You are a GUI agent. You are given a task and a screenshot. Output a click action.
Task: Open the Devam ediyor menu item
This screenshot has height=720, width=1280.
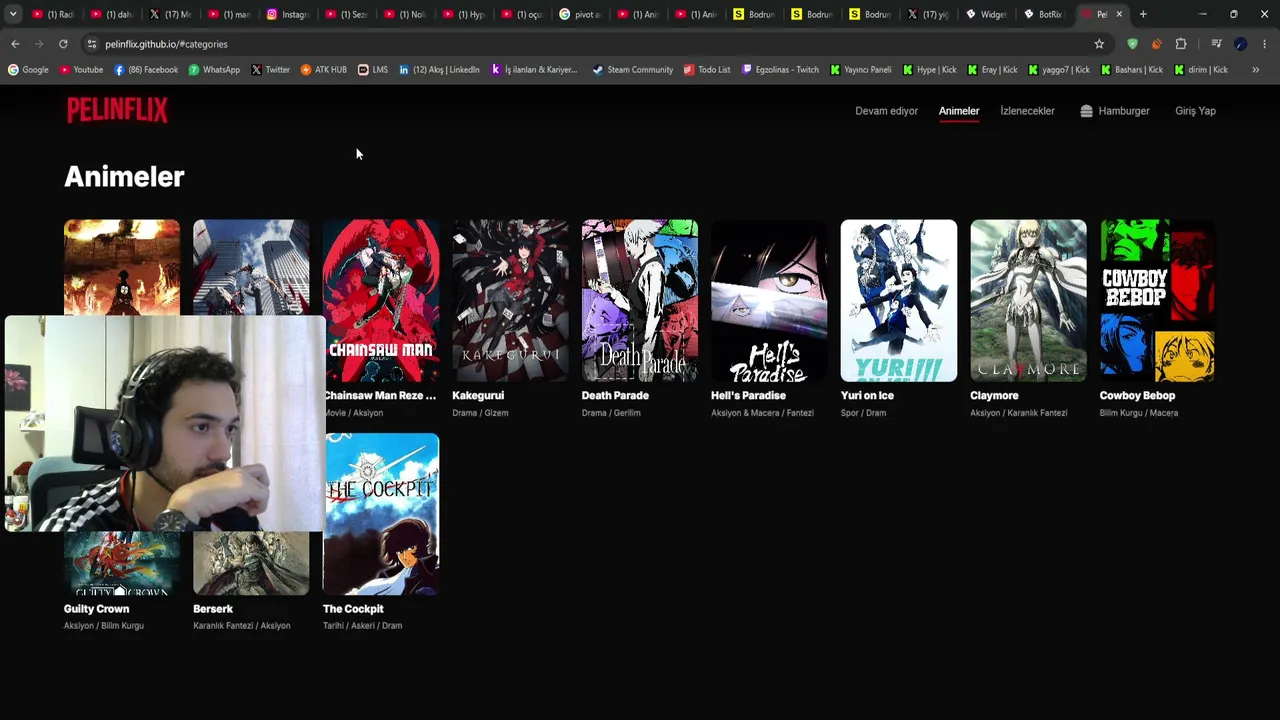[x=886, y=111]
